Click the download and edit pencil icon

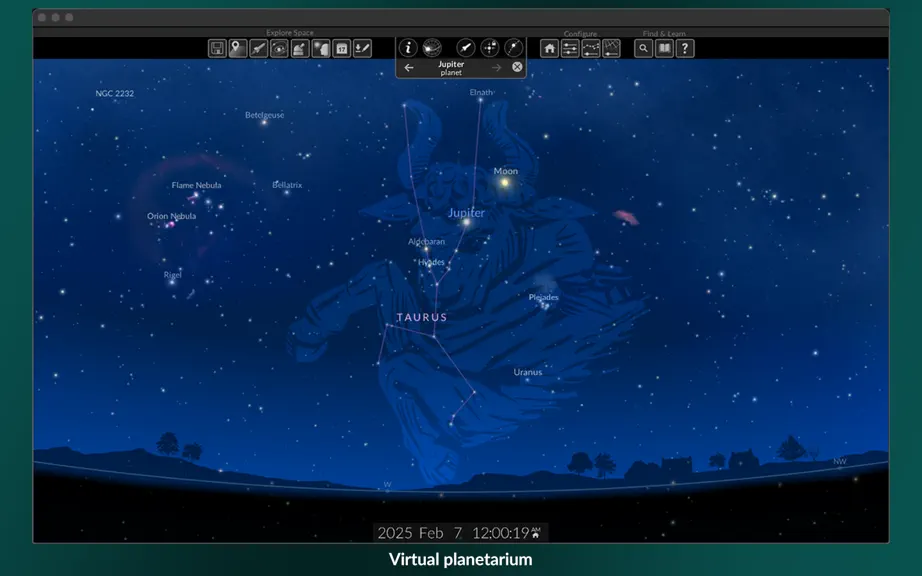pos(363,48)
